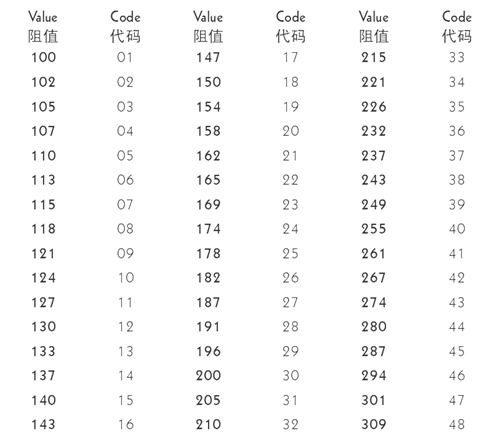500x442 pixels.
Task: Select code 40 cell
Action: (x=457, y=229)
